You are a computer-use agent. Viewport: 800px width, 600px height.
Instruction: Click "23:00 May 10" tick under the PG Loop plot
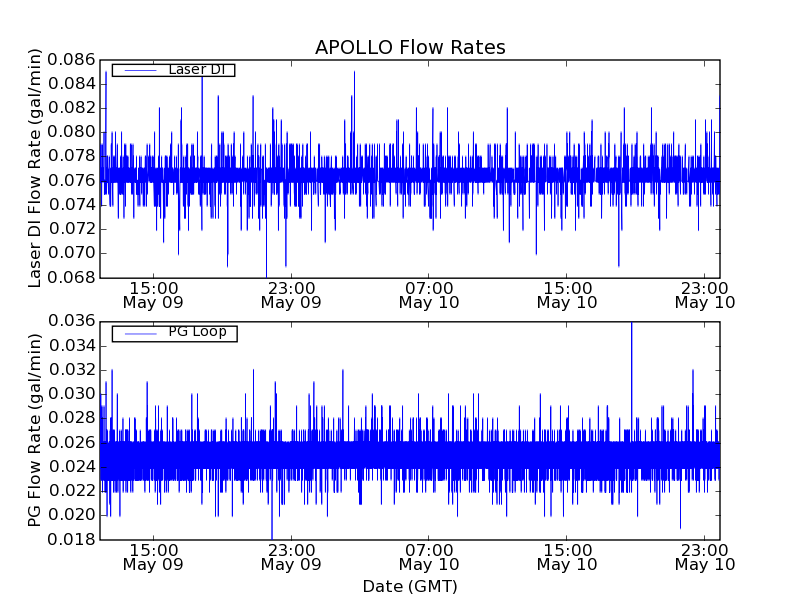click(704, 556)
